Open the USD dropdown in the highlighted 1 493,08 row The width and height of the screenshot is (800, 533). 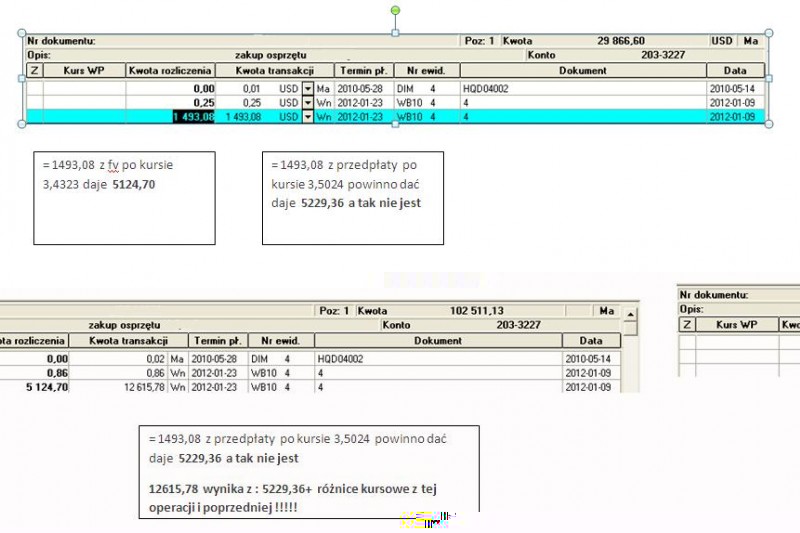point(308,117)
